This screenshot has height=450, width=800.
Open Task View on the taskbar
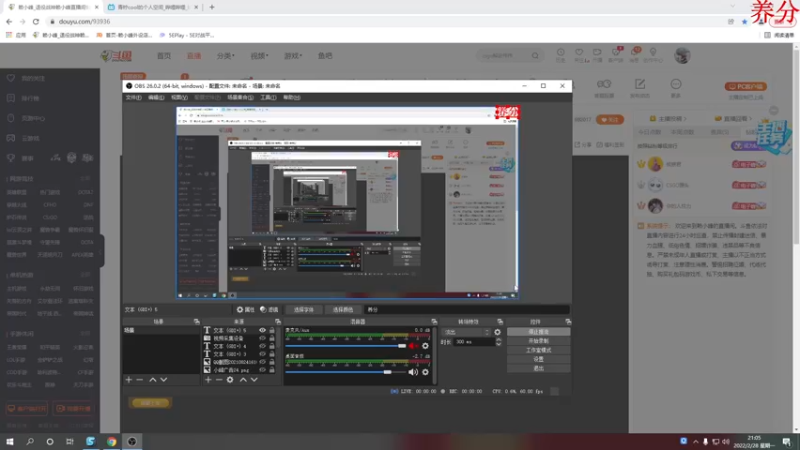tap(69, 441)
